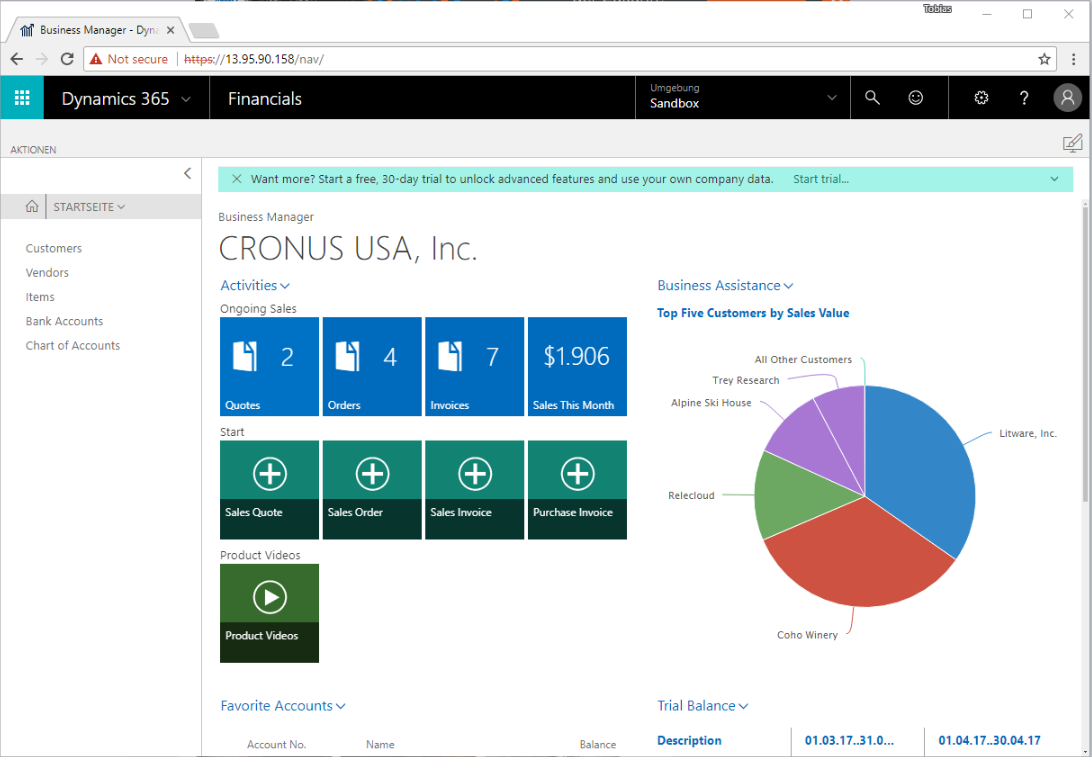Open the Invoices tile showing 7

tap(474, 366)
